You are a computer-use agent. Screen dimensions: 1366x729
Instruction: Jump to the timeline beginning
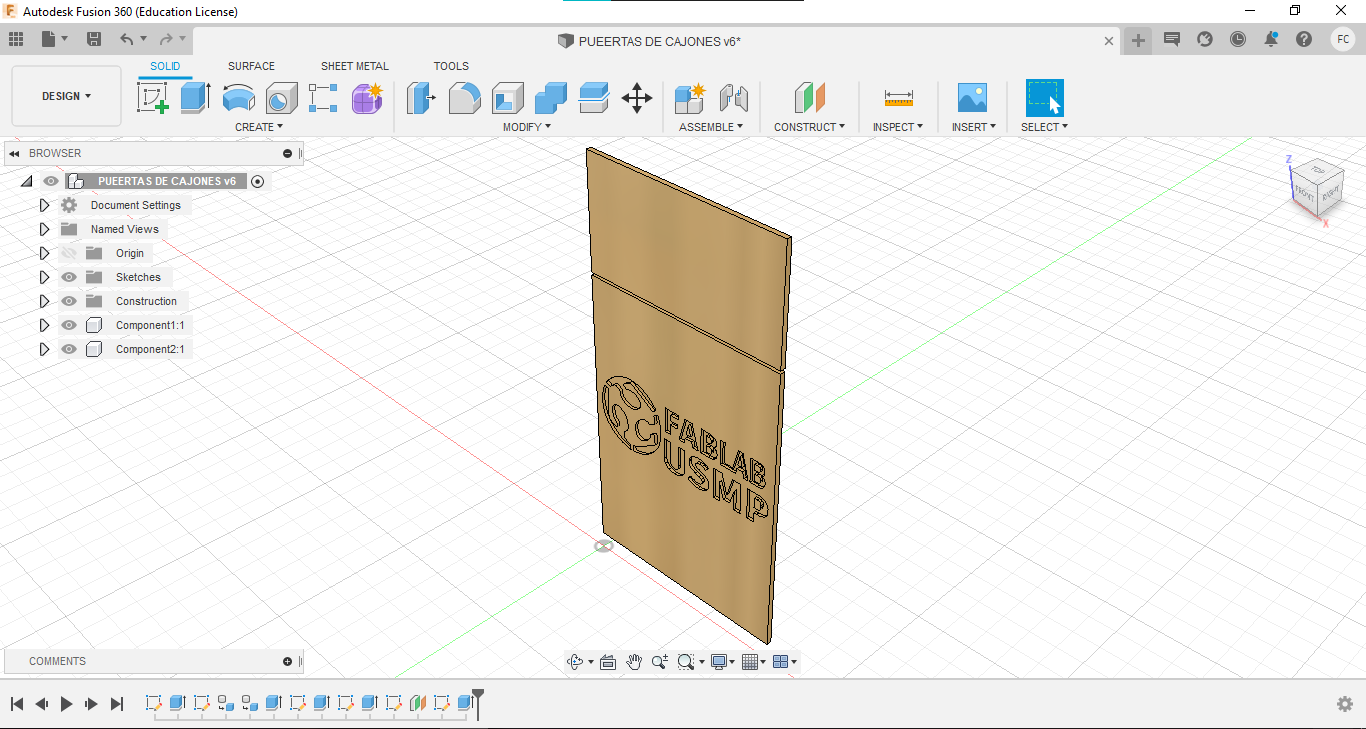[17, 704]
